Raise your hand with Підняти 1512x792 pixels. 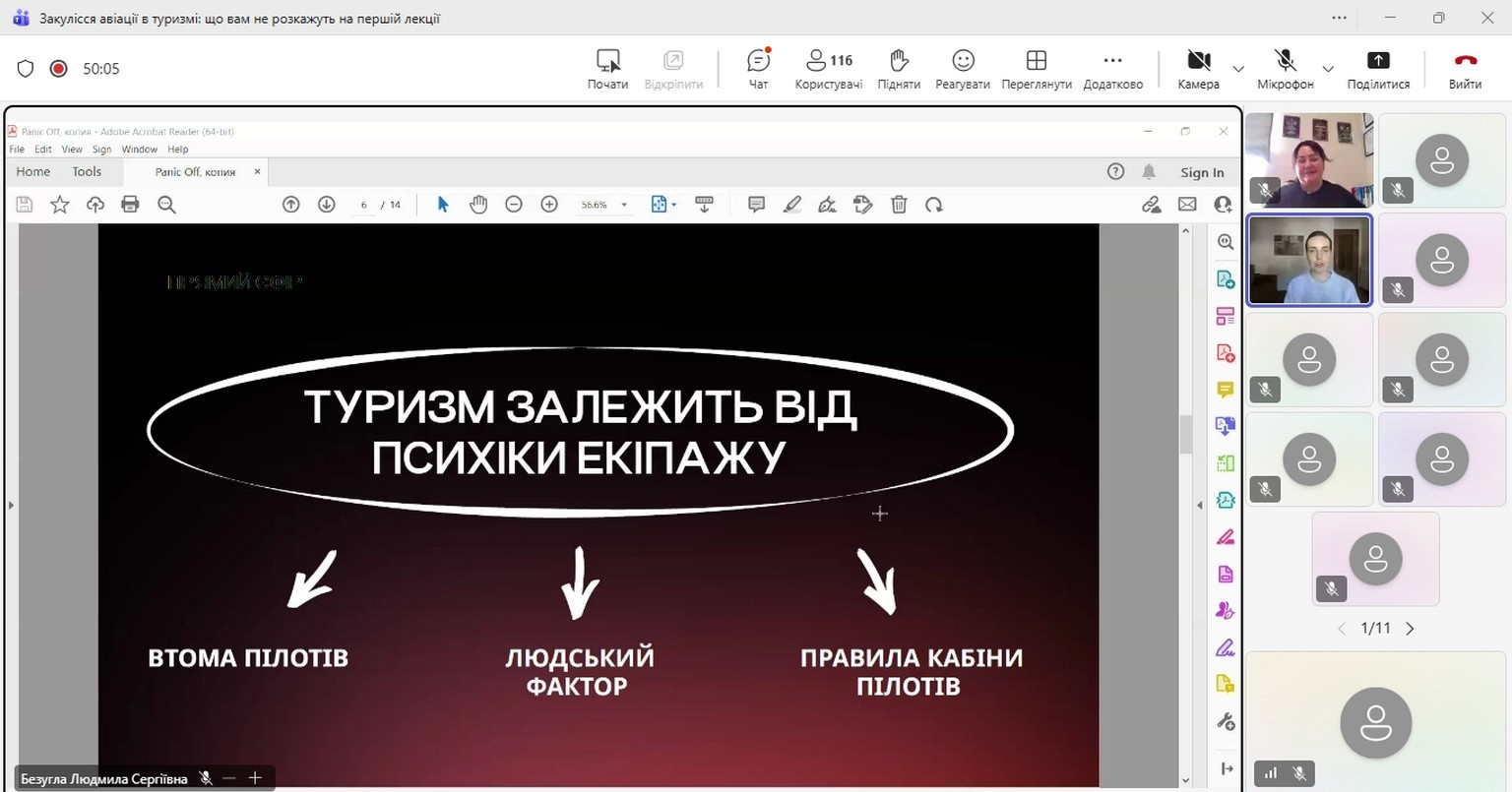(898, 68)
